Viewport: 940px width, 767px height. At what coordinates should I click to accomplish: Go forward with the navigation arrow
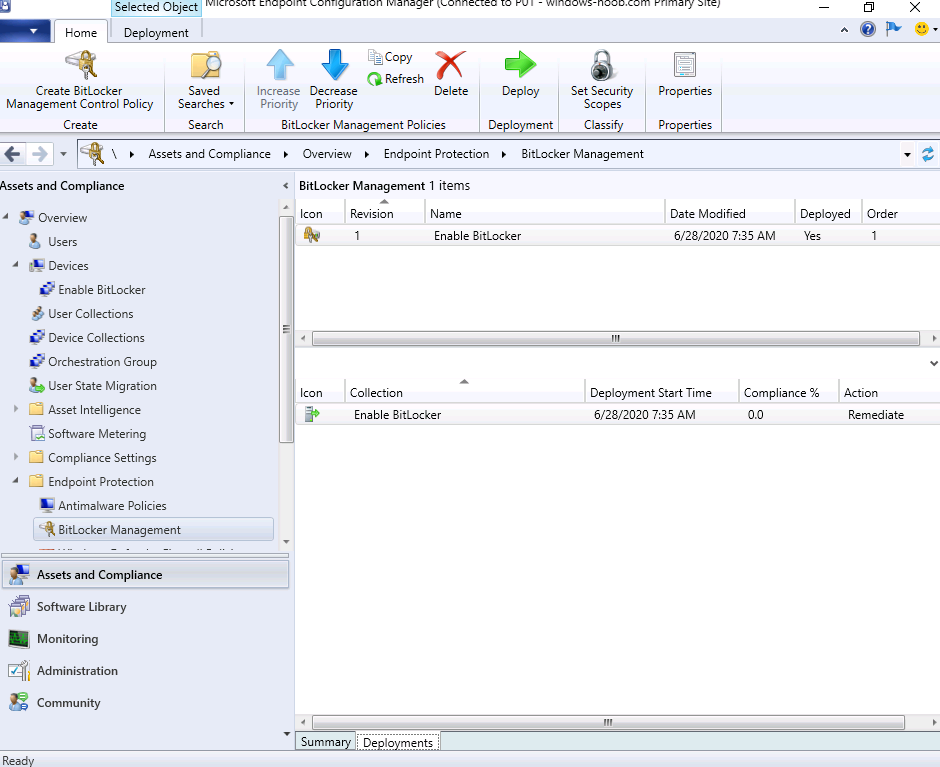point(40,154)
